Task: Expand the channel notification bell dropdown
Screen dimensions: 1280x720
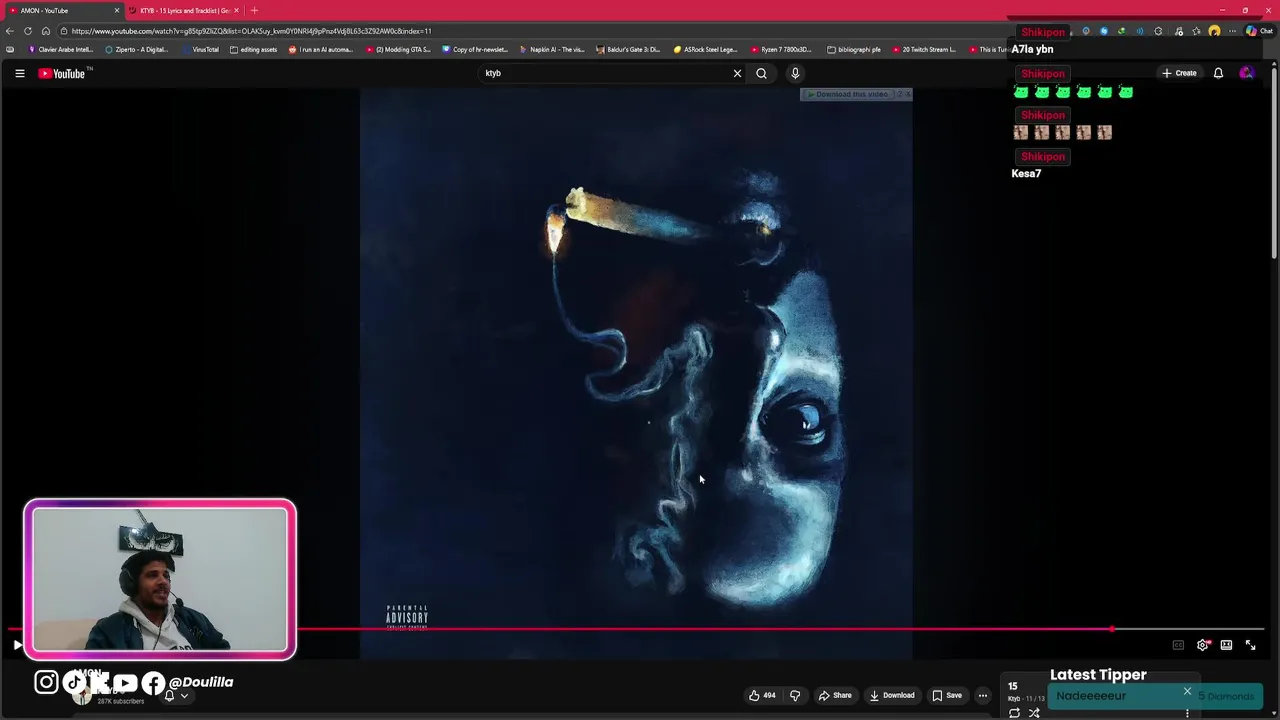Action: coord(176,696)
